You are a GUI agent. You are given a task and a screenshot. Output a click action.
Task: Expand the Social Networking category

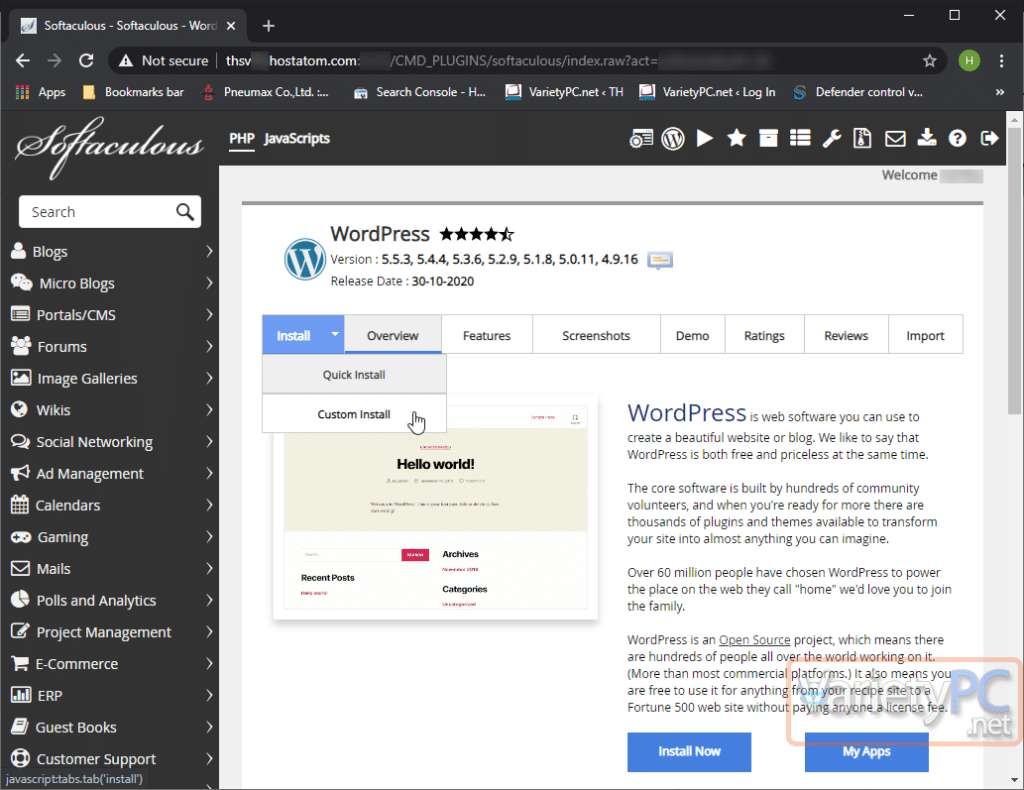point(208,441)
